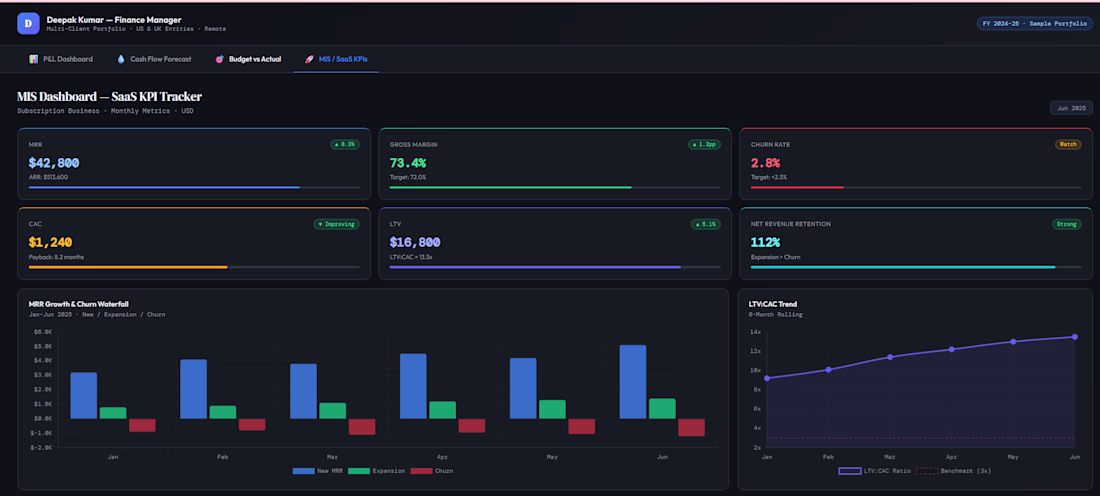Click the green Gross Margin progress bar
This screenshot has height=496, width=1100.
[x=510, y=187]
